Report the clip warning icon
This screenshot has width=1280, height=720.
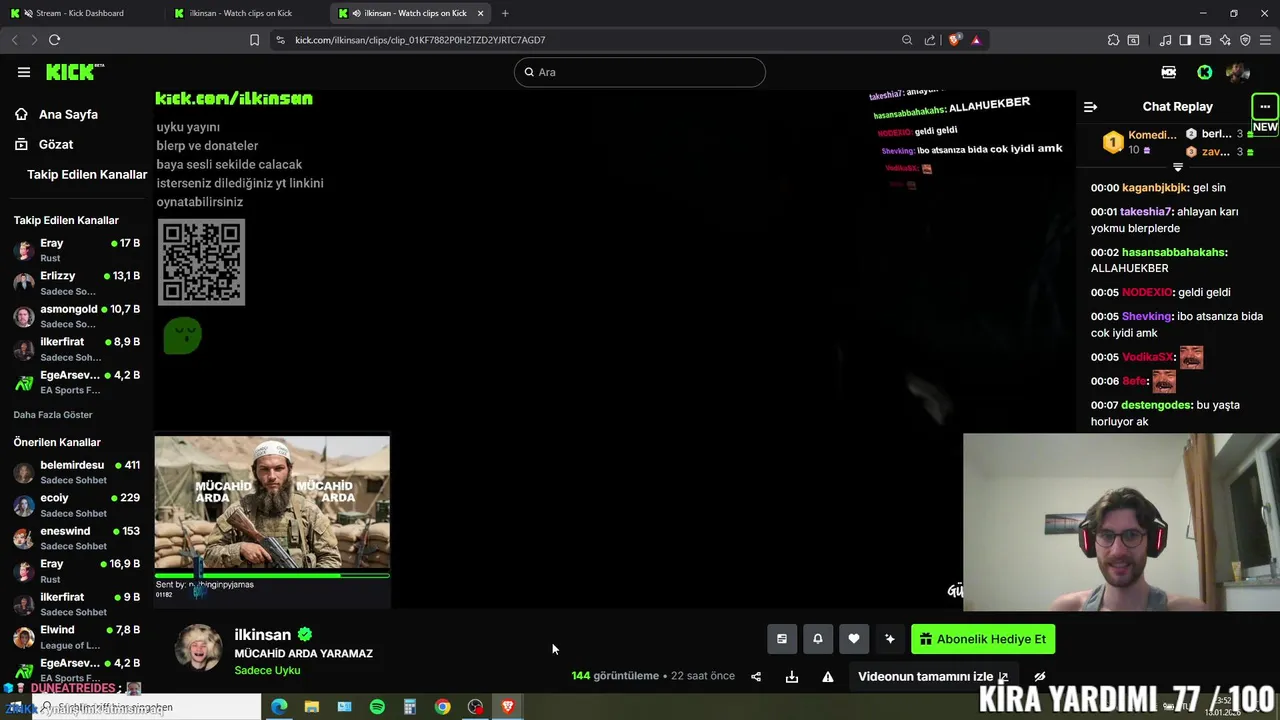[x=828, y=676]
